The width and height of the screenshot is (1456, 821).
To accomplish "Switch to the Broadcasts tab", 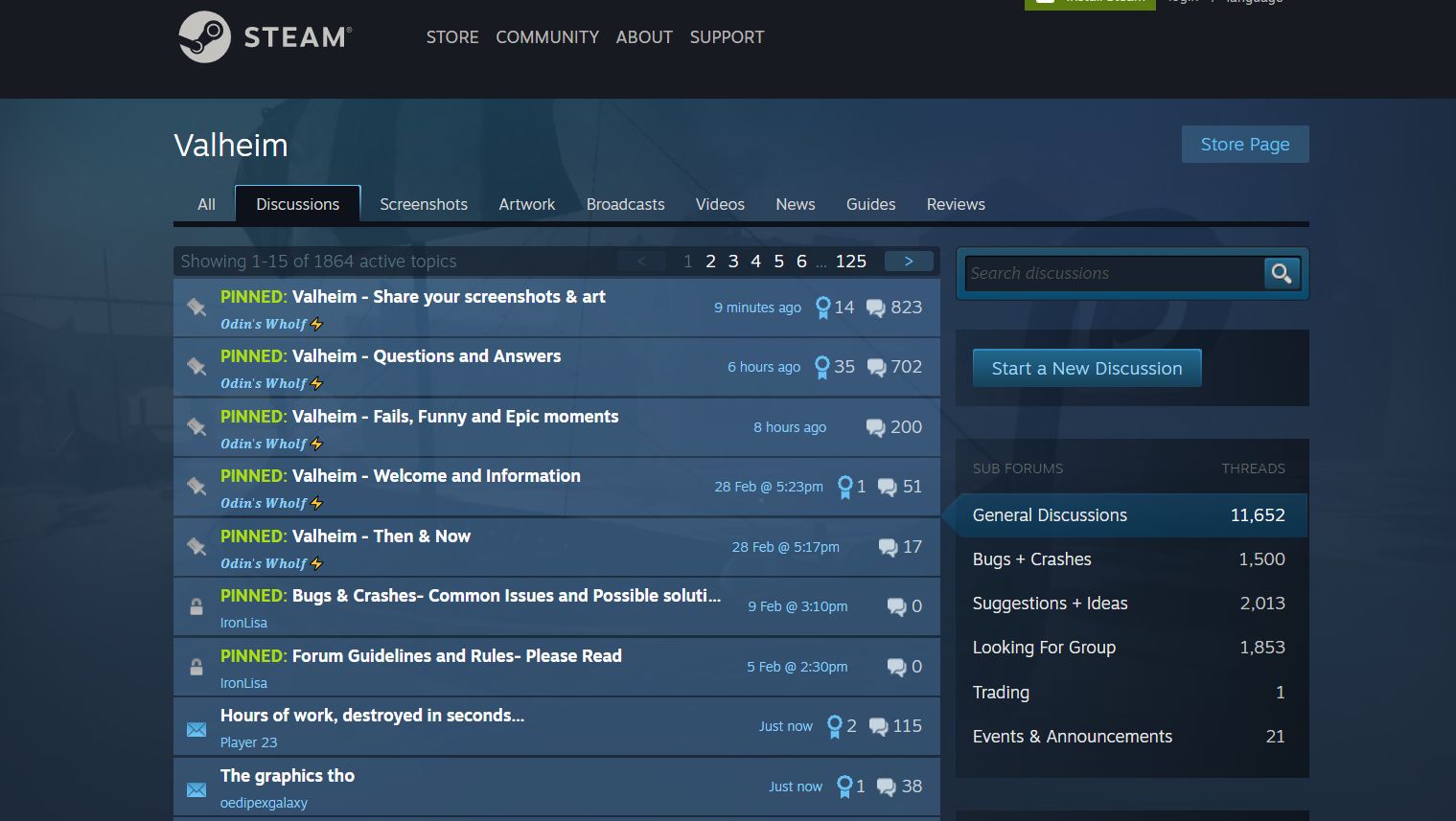I will [626, 204].
